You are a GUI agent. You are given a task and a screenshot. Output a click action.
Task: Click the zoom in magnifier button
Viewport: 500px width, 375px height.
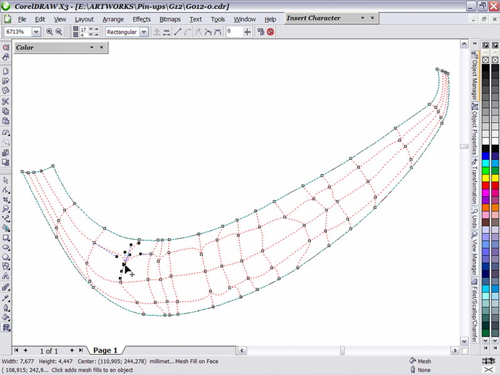point(49,32)
